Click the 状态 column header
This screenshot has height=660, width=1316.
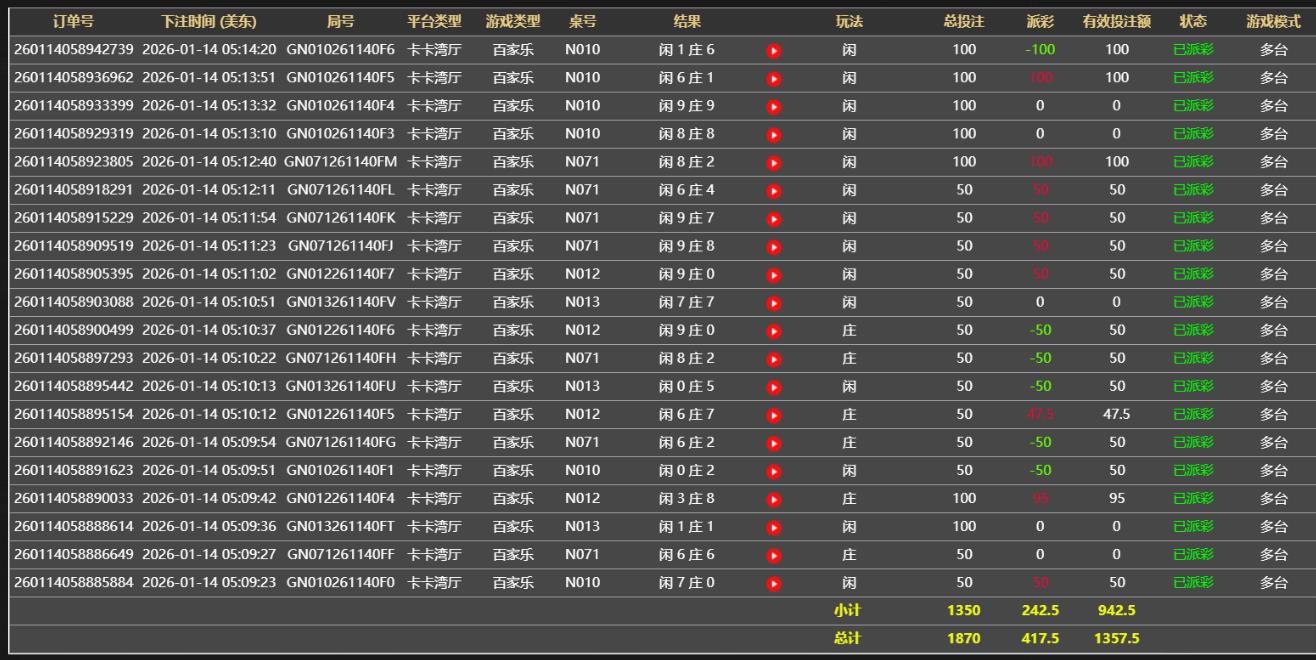[x=1192, y=21]
